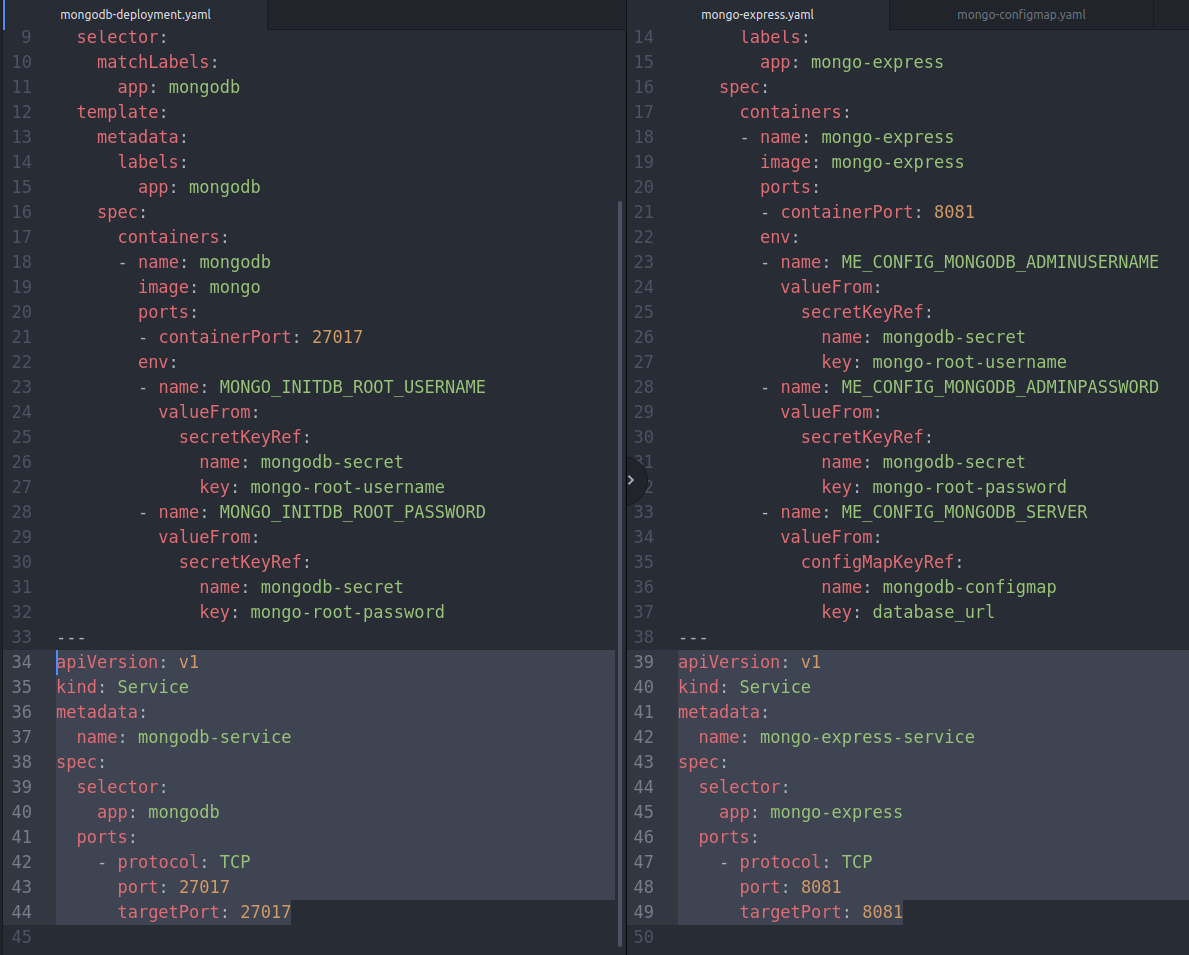Viewport: 1189px width, 955px height.
Task: Open the mongo-configmap.yaml tab
Action: point(1021,14)
